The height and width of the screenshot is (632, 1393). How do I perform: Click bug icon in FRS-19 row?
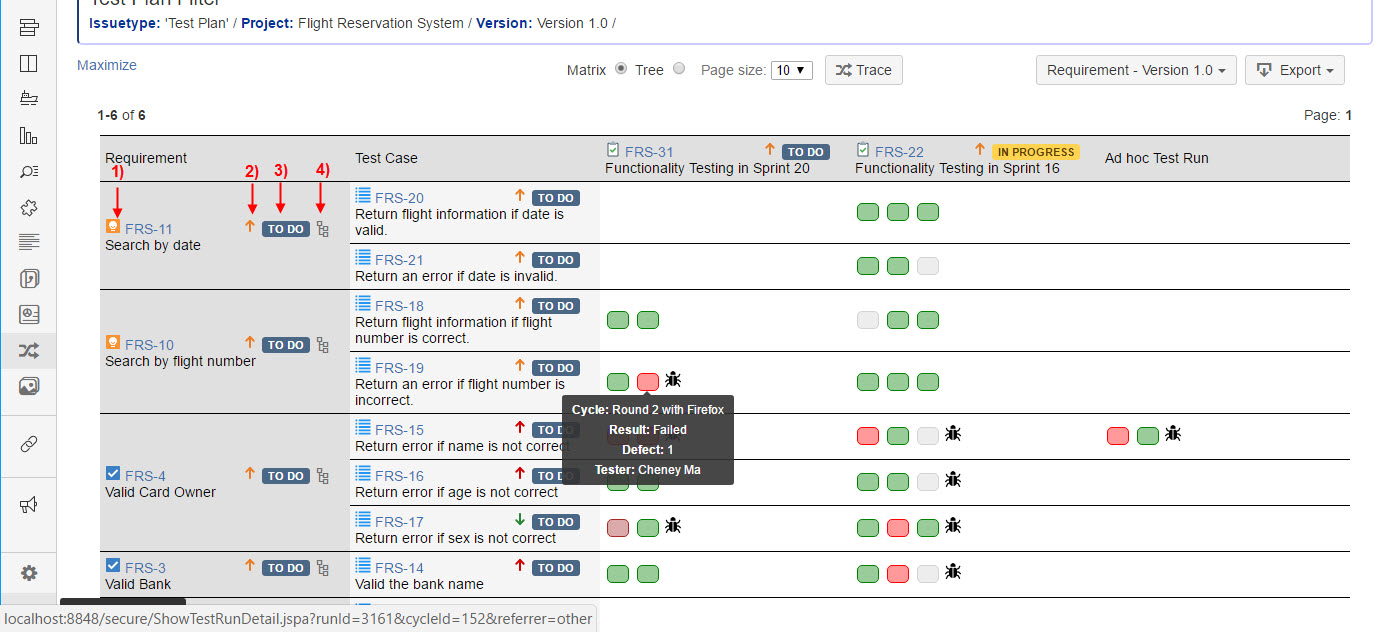(x=673, y=380)
